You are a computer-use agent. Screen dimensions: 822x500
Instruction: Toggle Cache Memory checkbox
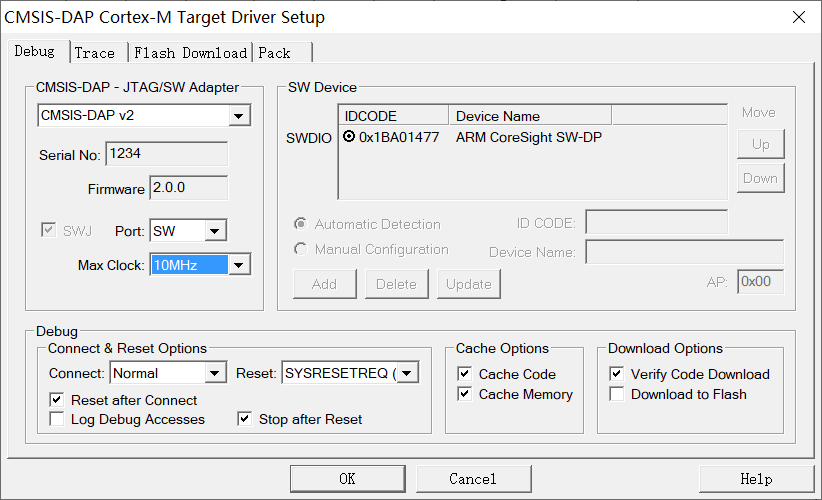pyautogui.click(x=464, y=394)
